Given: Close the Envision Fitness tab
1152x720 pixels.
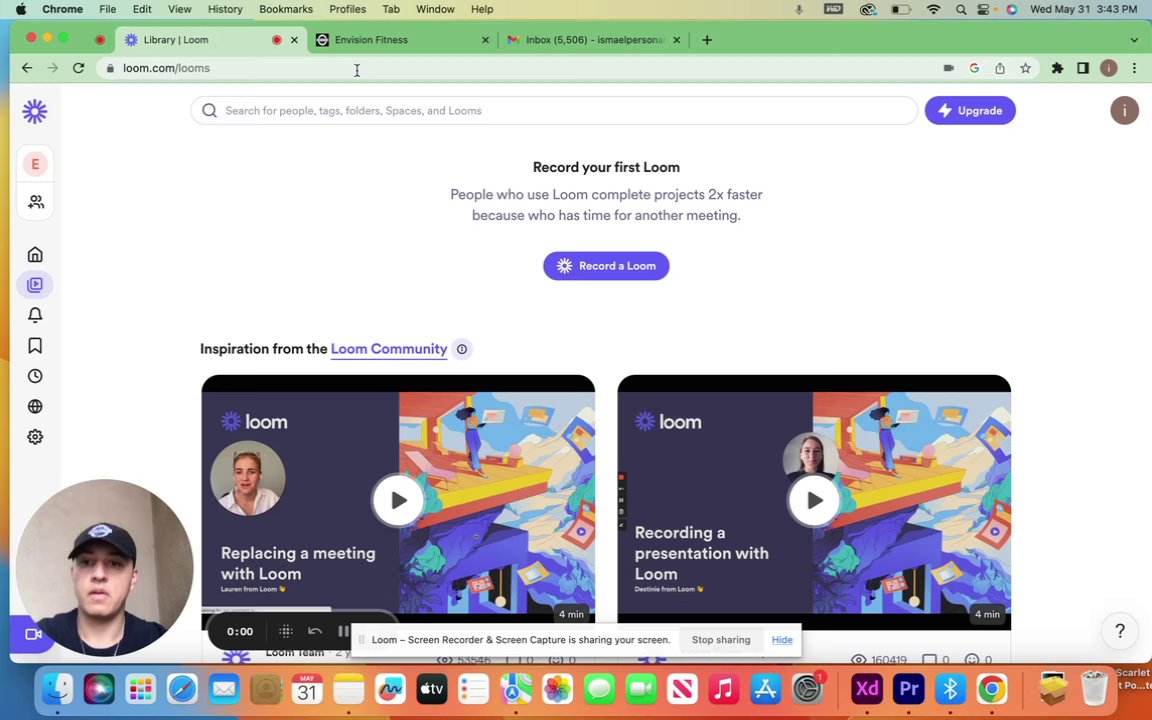Looking at the screenshot, I should pyautogui.click(x=485, y=40).
